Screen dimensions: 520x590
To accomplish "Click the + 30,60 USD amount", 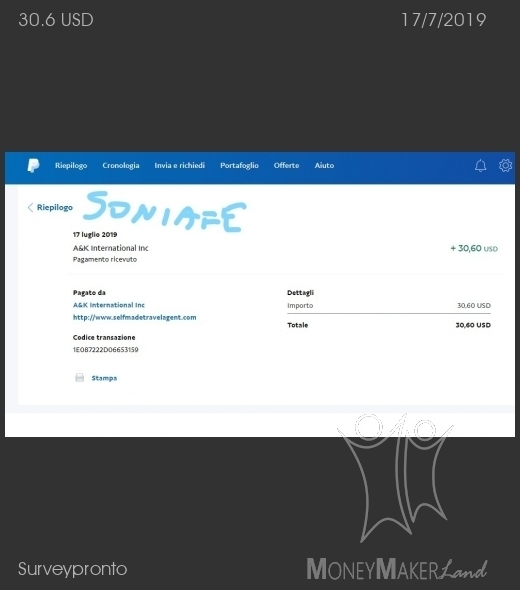I will coord(474,248).
